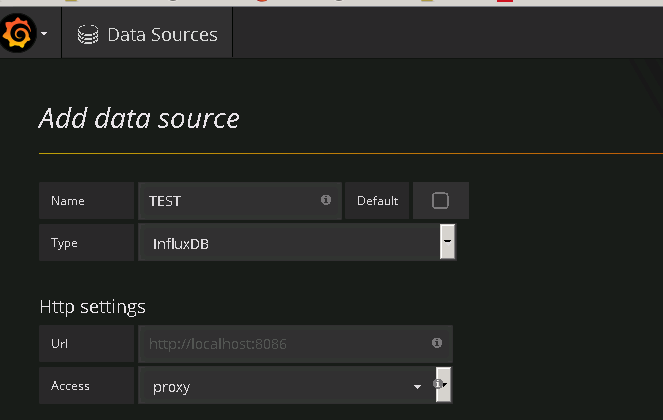Click the arrow button on the Type select
The height and width of the screenshot is (420, 663).
(x=448, y=242)
